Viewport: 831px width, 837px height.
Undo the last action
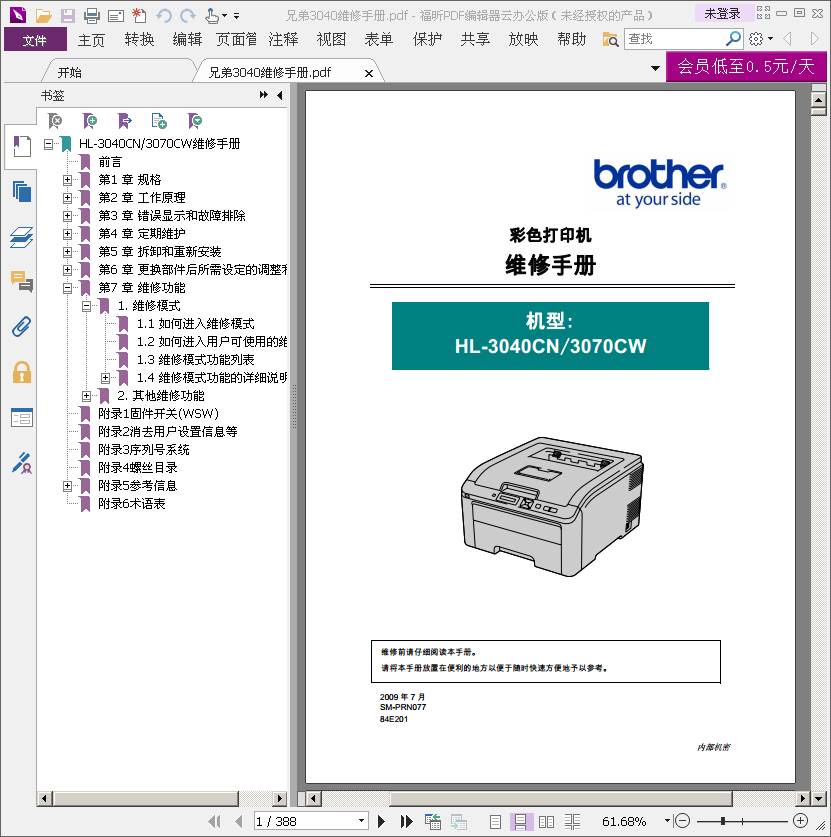click(164, 16)
